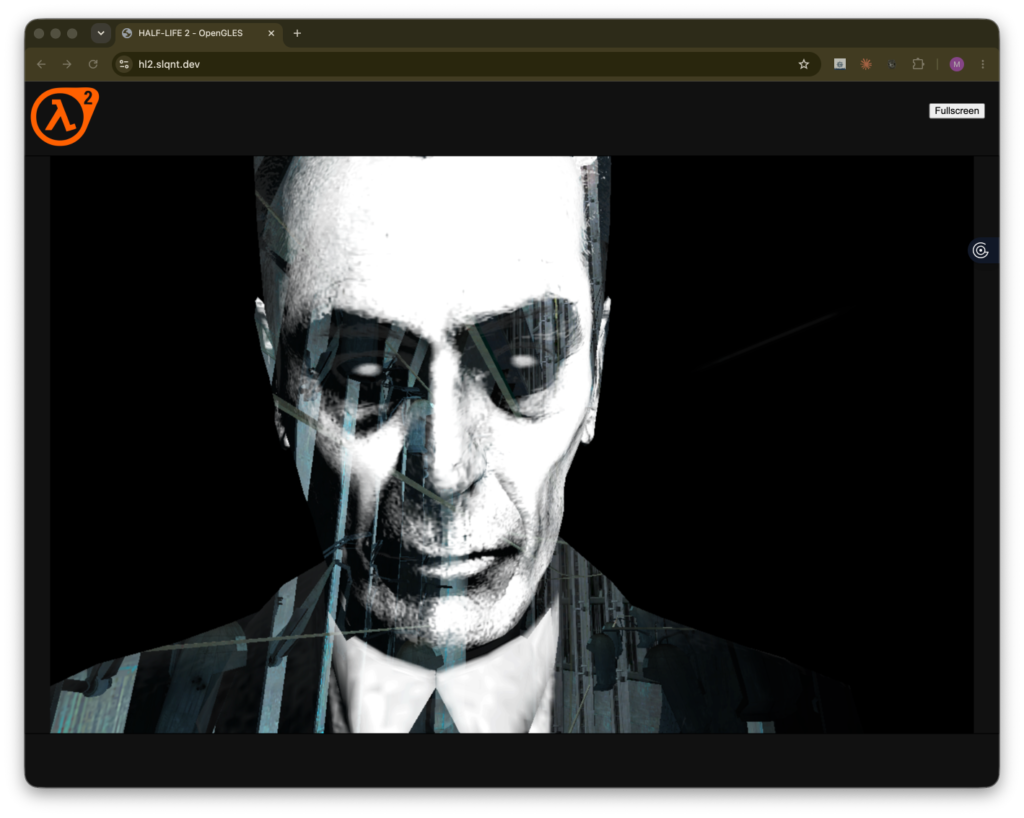This screenshot has width=1024, height=818.
Task: Close the HALF-LIFE 2 - OpenGLES tab
Action: coord(271,33)
